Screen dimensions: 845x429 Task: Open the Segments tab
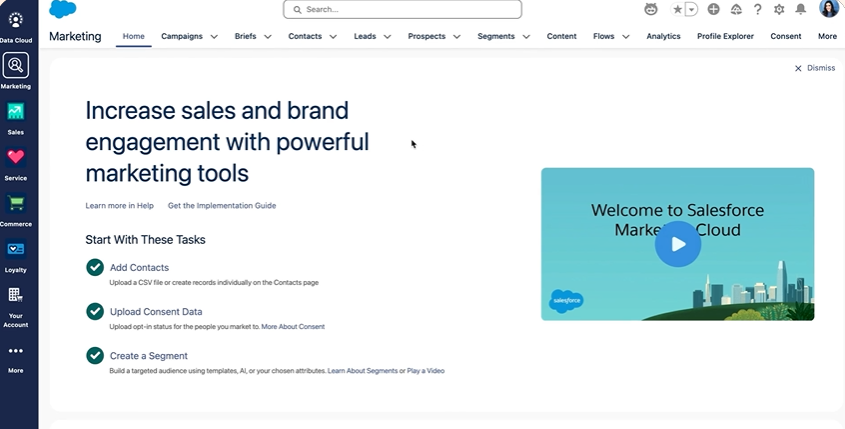click(x=496, y=36)
